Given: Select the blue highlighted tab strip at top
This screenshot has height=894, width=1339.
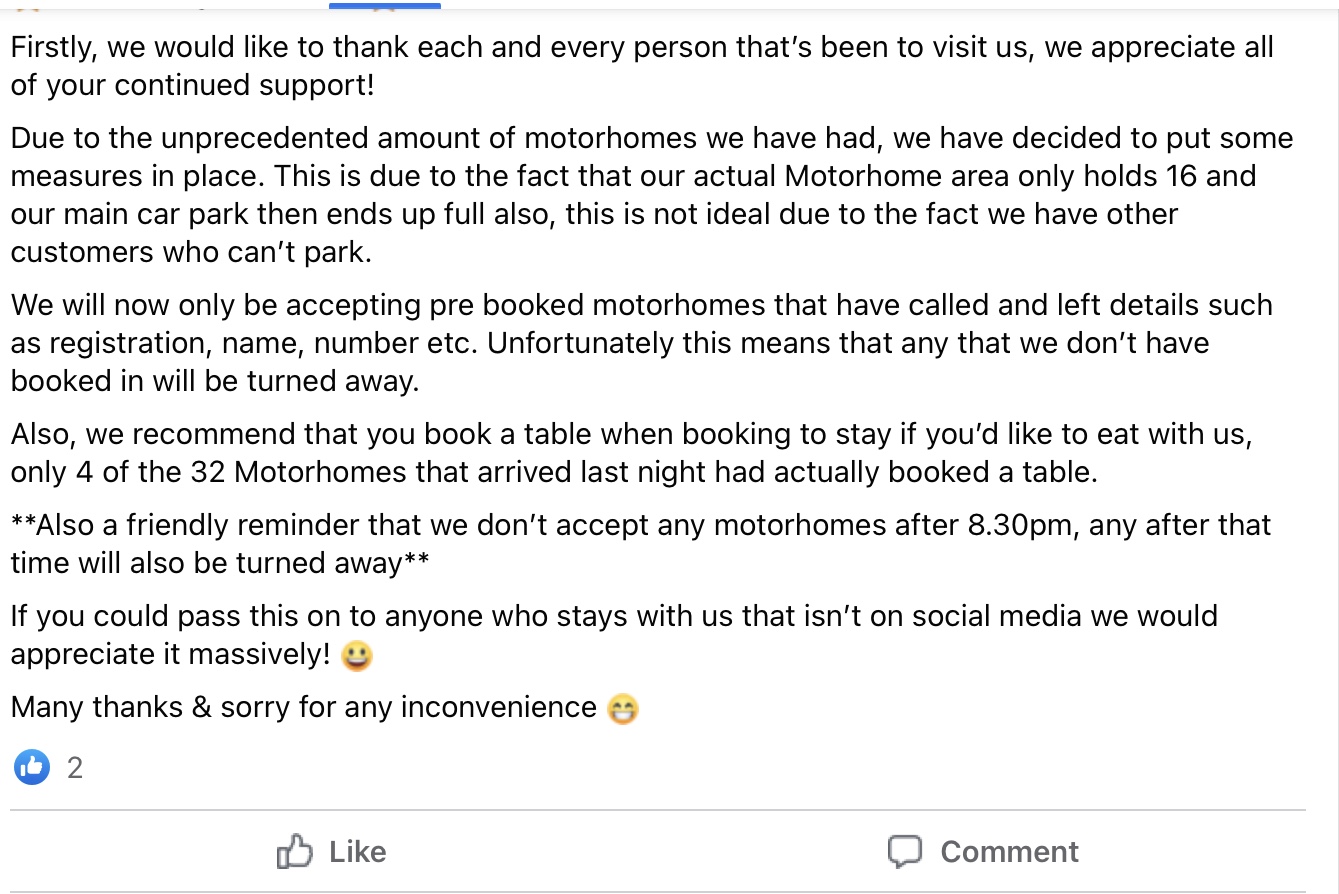Looking at the screenshot, I should tap(385, 5).
